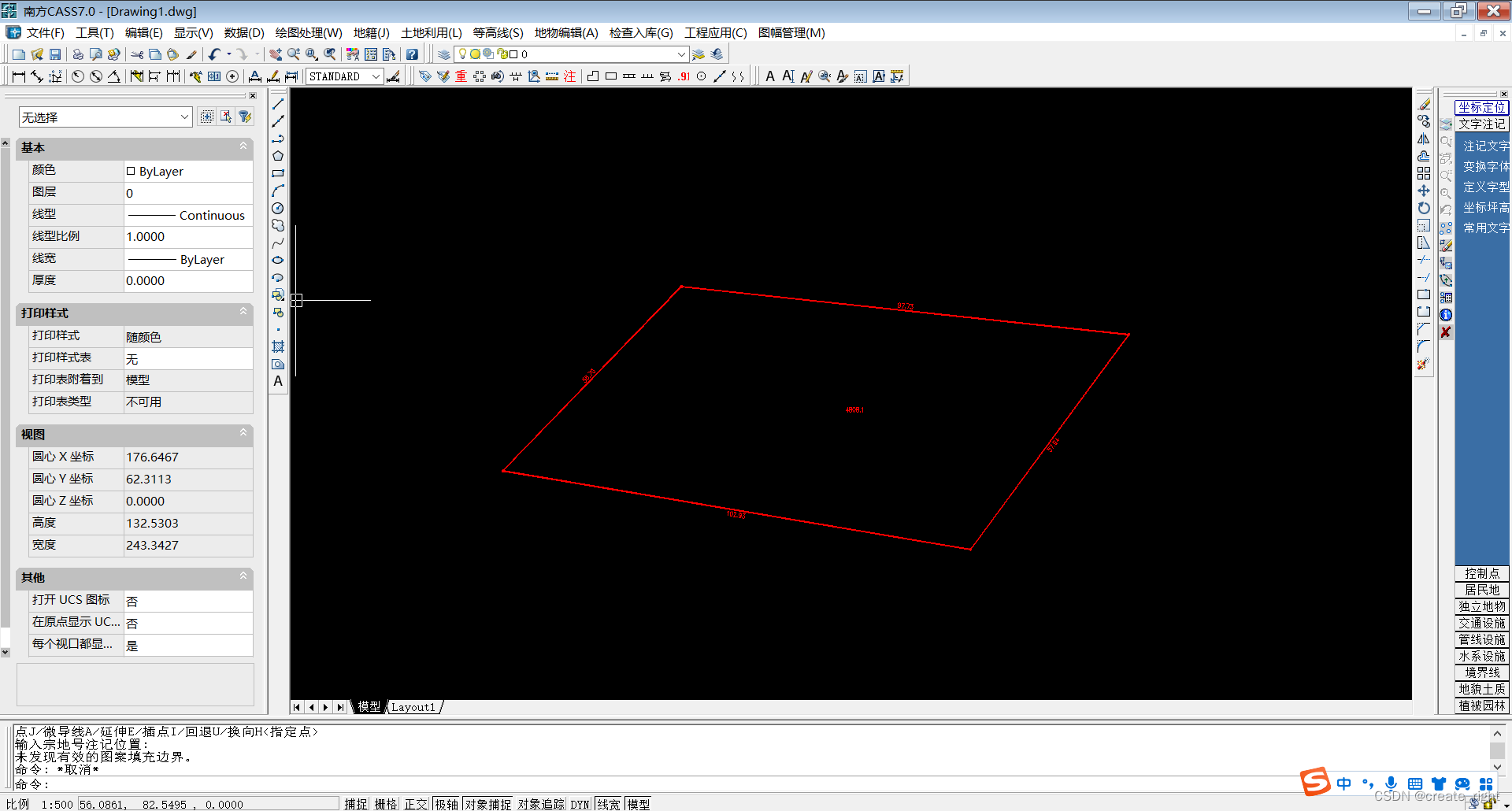This screenshot has height=811, width=1512.
Task: Click the 控制点 category button
Action: (x=1482, y=573)
